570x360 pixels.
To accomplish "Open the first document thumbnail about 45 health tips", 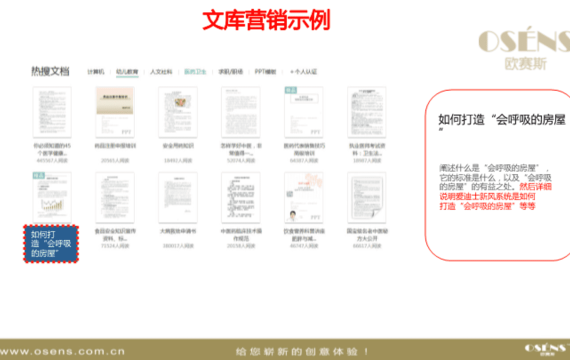I will pos(52,112).
